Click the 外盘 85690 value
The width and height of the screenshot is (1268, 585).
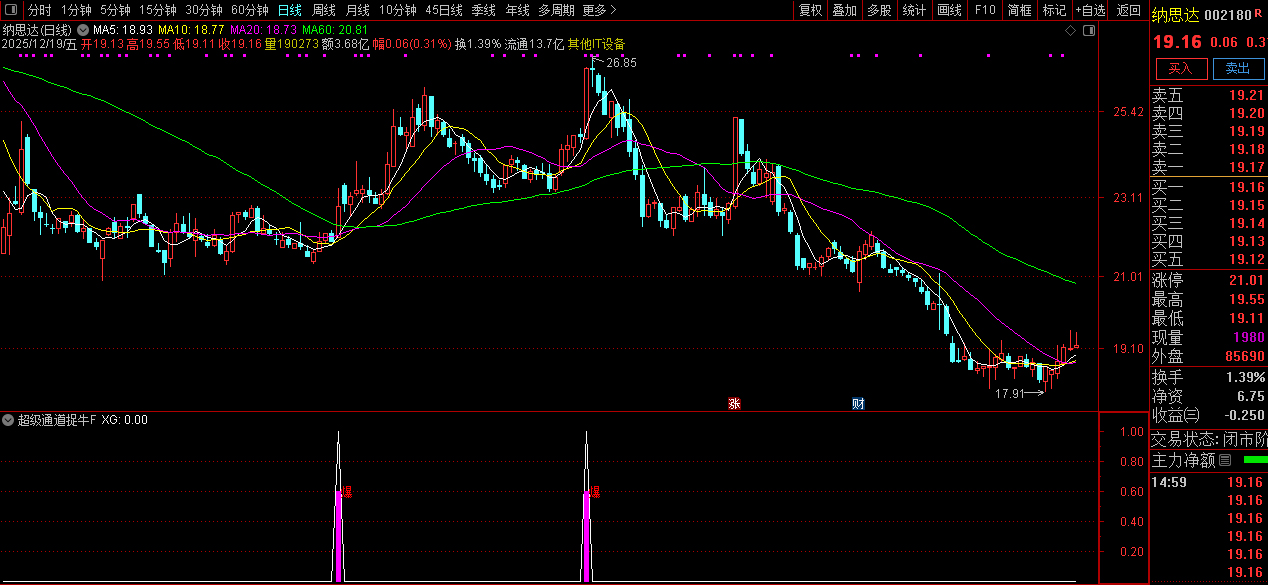1244,356
